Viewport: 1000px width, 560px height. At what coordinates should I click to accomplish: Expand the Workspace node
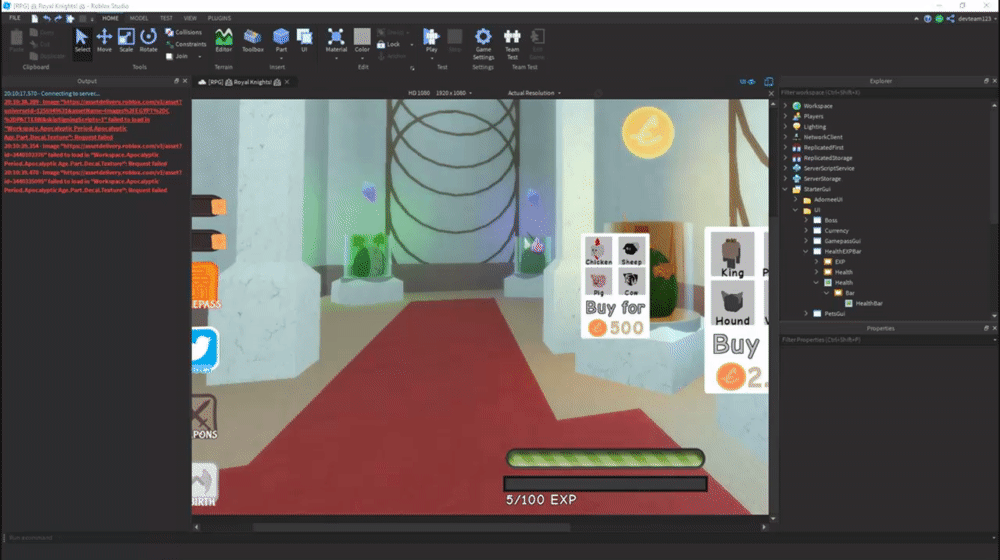785,106
